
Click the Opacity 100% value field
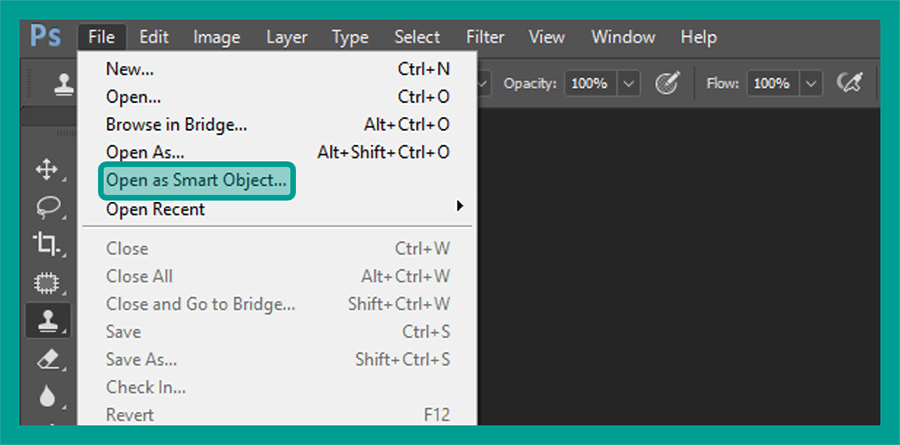[x=591, y=84]
